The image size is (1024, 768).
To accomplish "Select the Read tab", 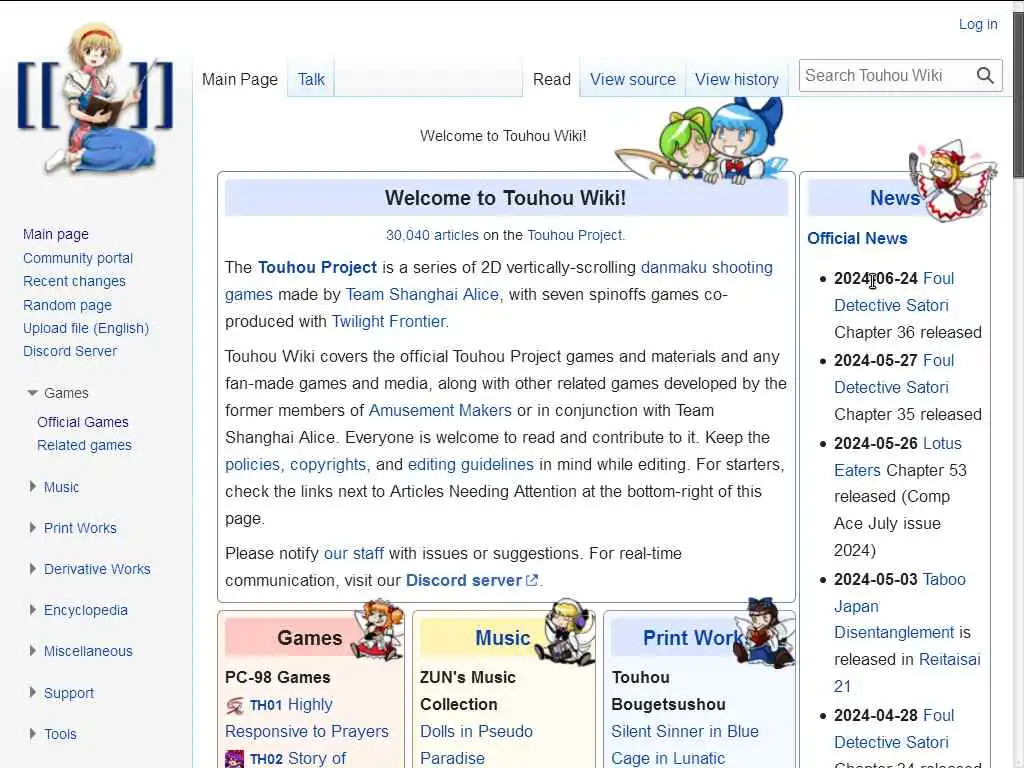I will (552, 79).
